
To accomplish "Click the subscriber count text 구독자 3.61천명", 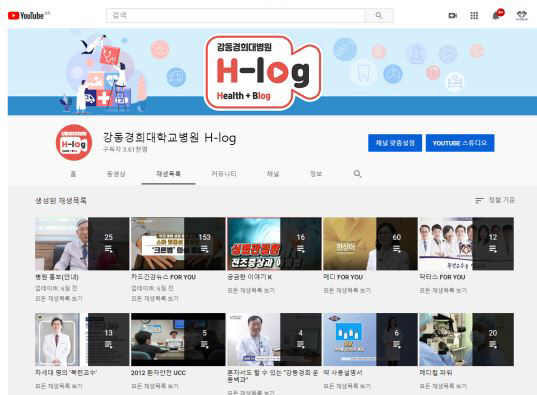I will 125,149.
